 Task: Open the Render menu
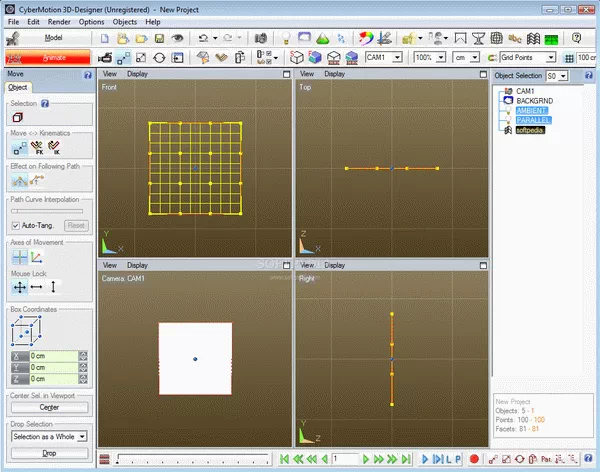coord(58,21)
